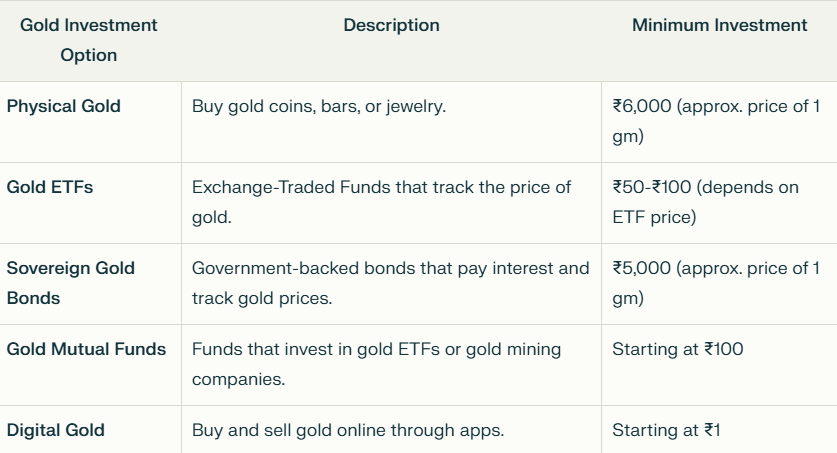Click the Government-backed bonds description cell

click(x=390, y=283)
